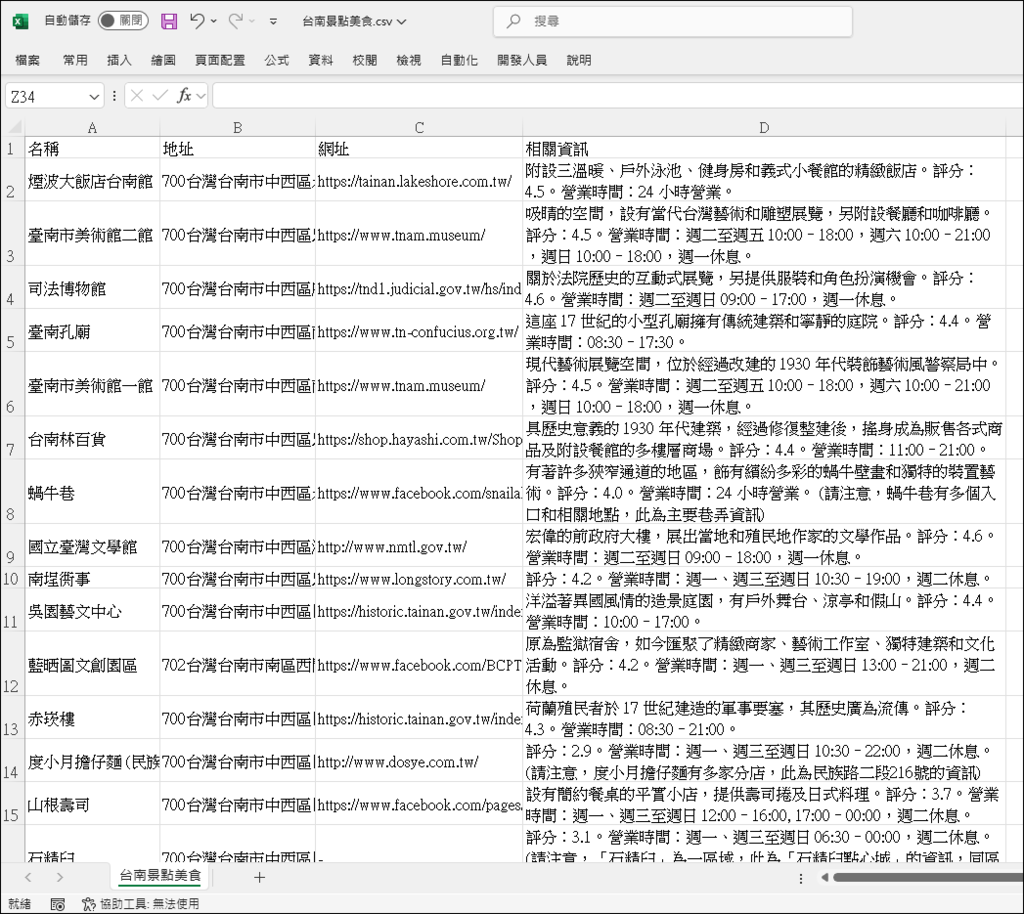Click the previous sheet navigation arrow

coord(28,877)
